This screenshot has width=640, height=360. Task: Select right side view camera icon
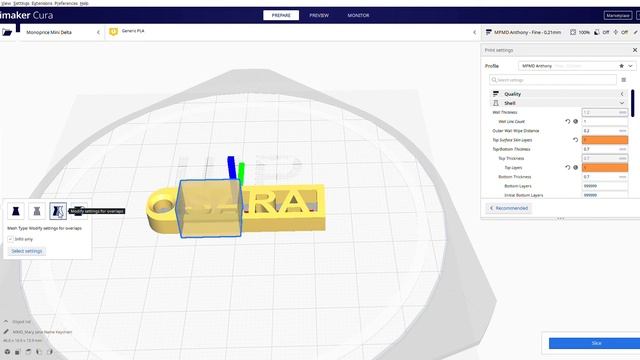50,351
